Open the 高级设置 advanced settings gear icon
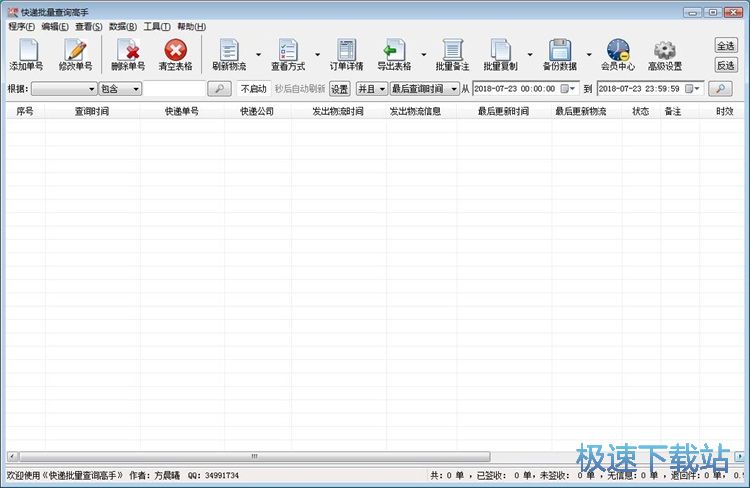This screenshot has width=750, height=488. point(665,50)
